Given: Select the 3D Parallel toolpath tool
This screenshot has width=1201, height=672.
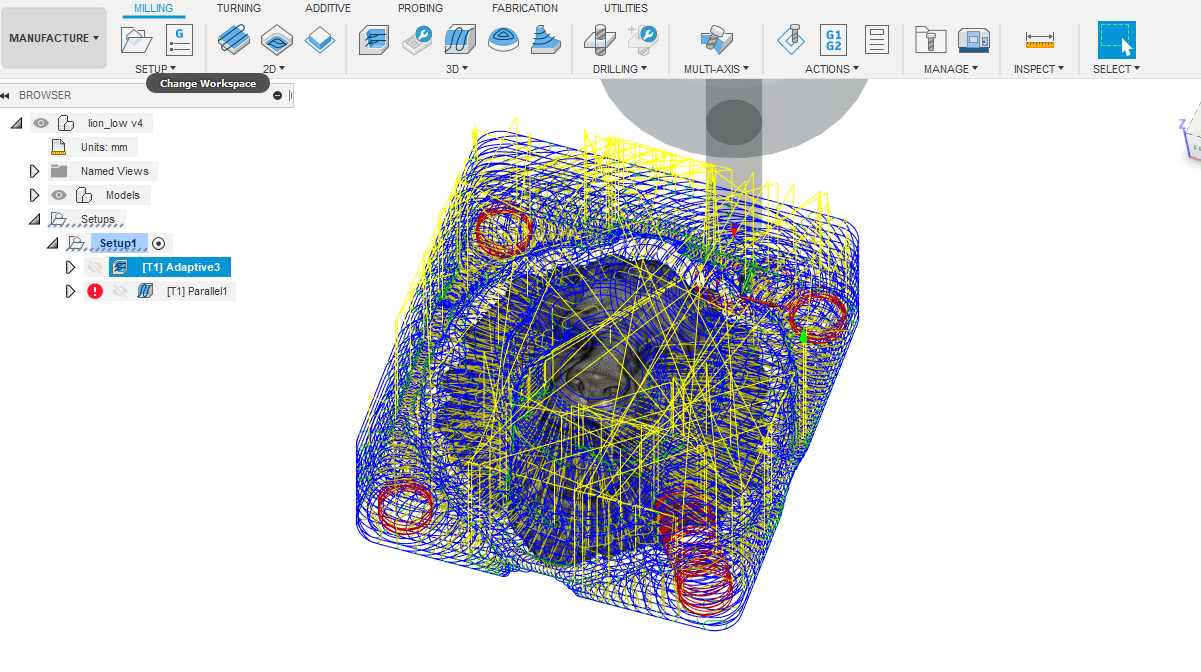Looking at the screenshot, I should tap(460, 40).
